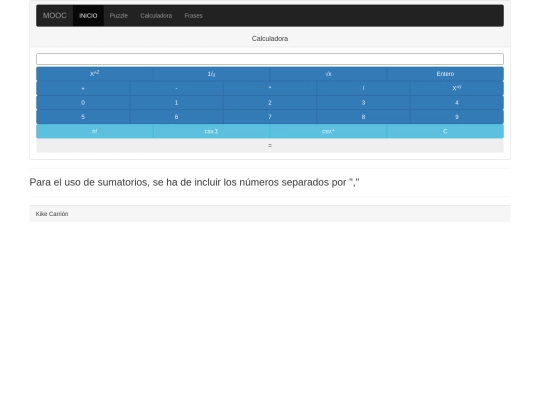
Task: Click the Kike Carrión footer text
Action: (52, 214)
